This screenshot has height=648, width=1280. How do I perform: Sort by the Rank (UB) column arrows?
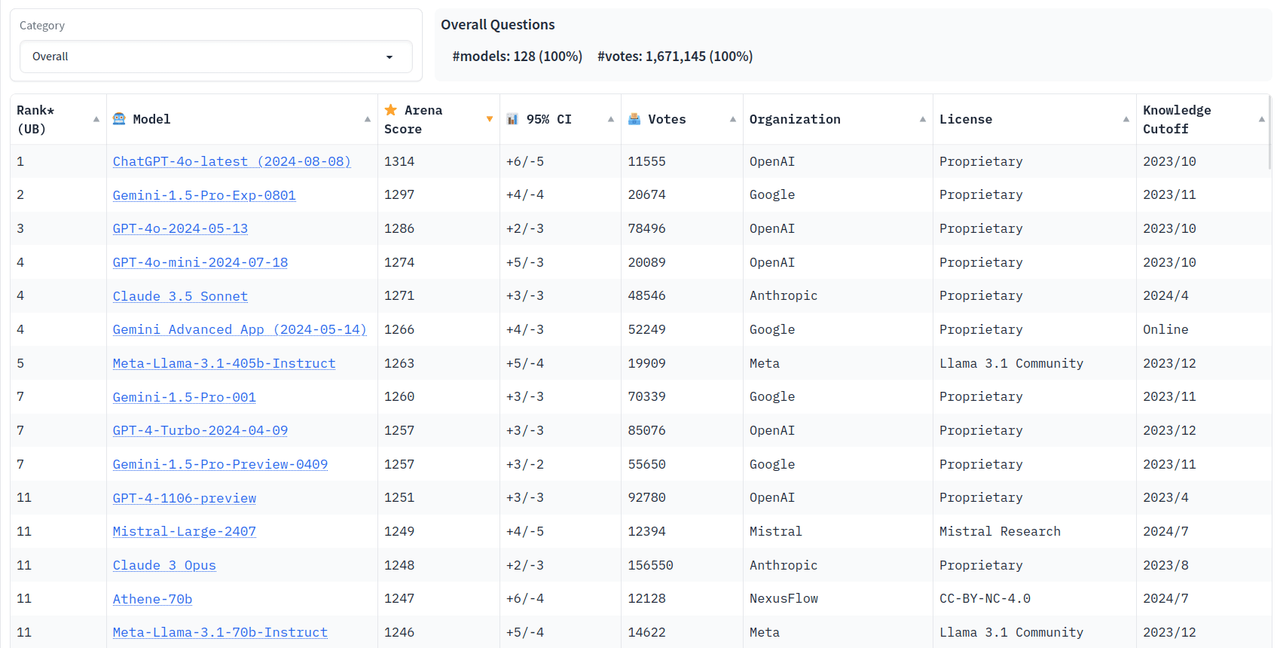(96, 119)
